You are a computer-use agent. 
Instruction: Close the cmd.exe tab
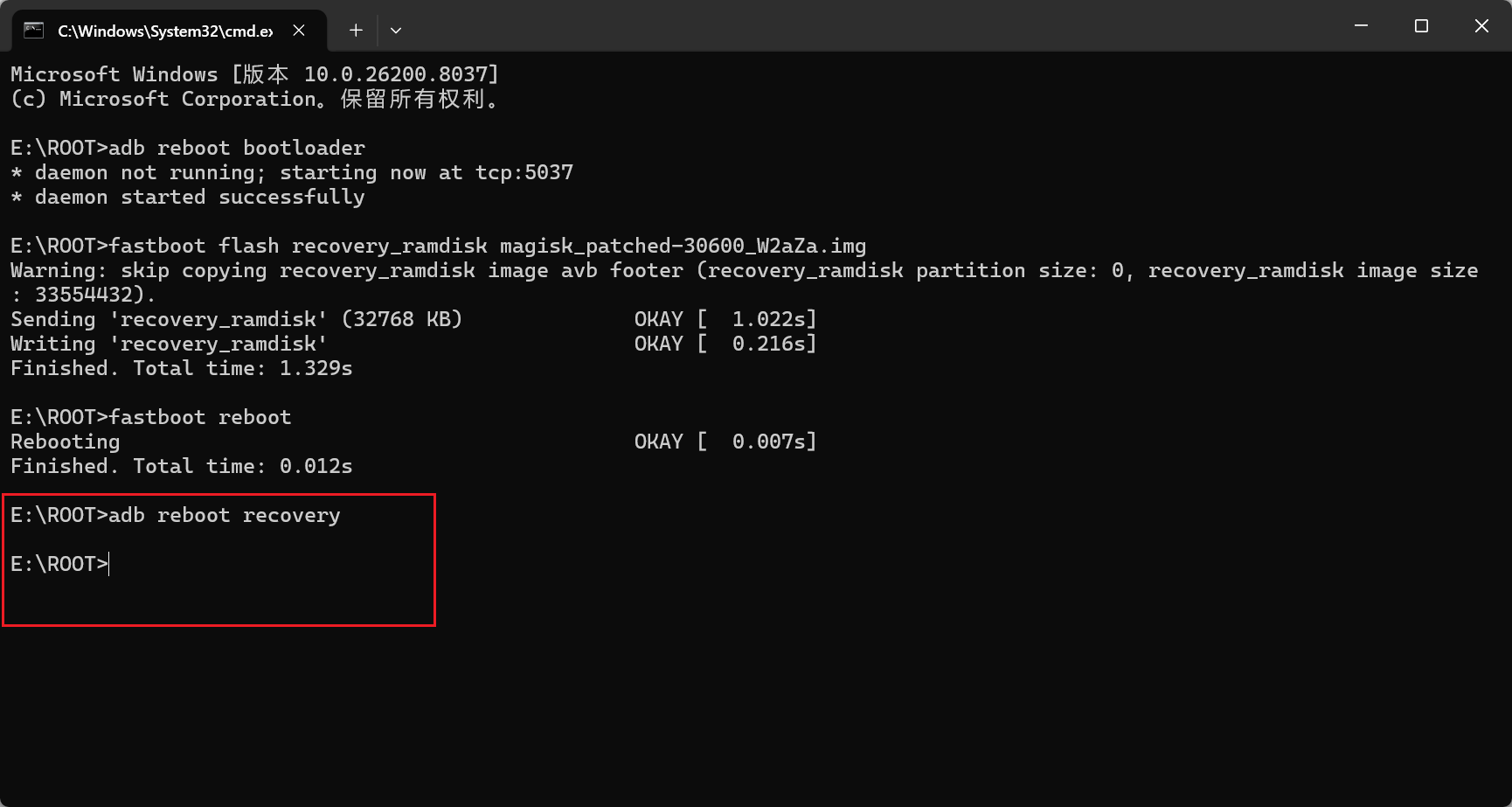pos(299,31)
